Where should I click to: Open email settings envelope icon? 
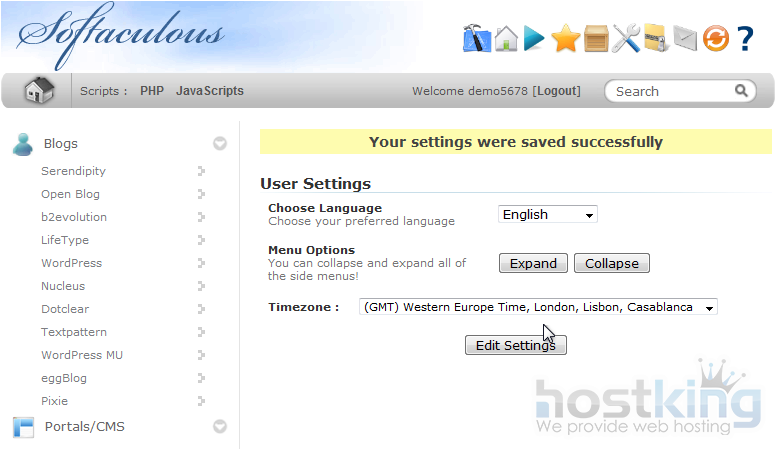[684, 39]
